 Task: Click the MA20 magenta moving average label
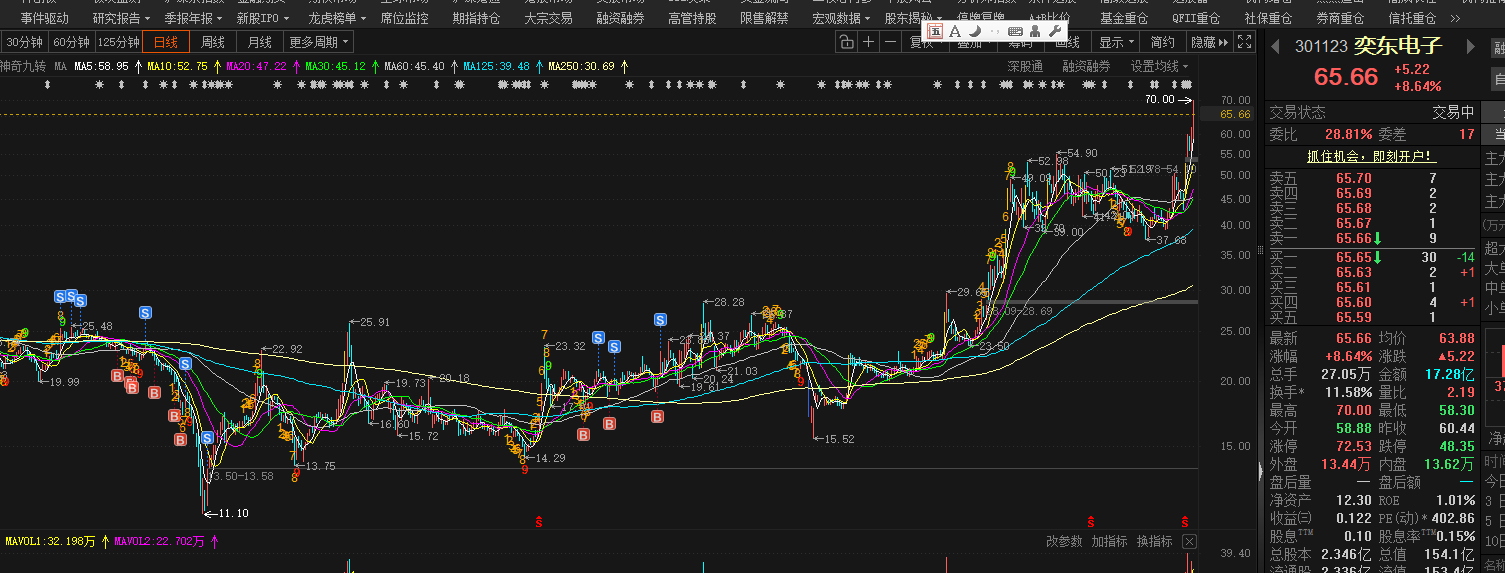click(x=257, y=66)
